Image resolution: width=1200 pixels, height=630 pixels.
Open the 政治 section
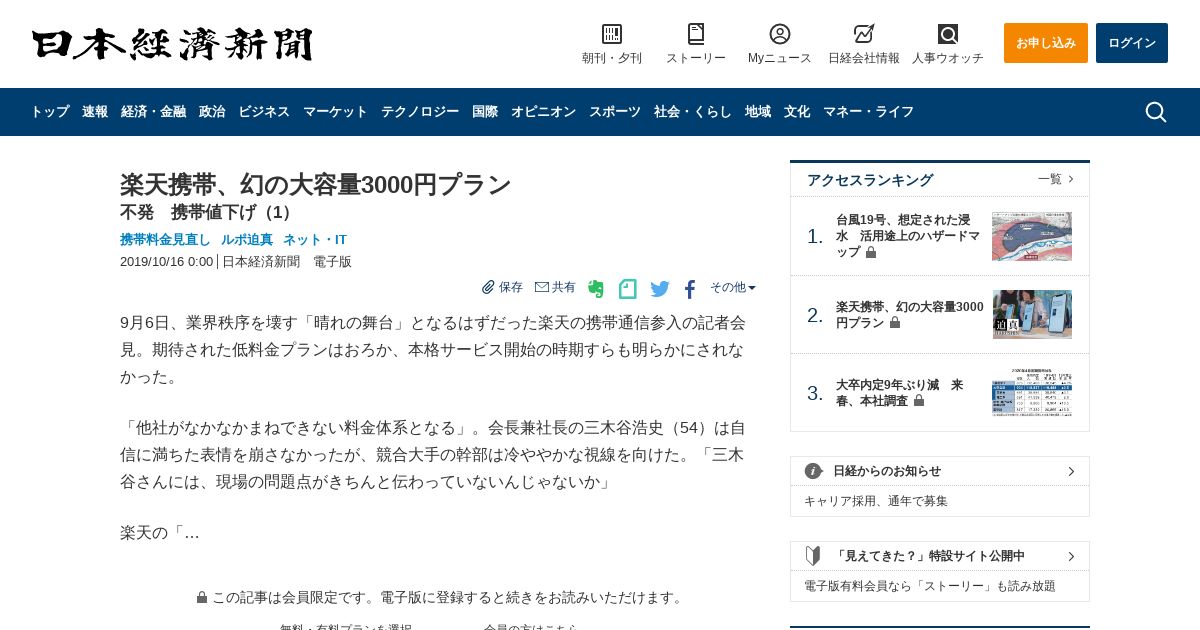pos(212,112)
